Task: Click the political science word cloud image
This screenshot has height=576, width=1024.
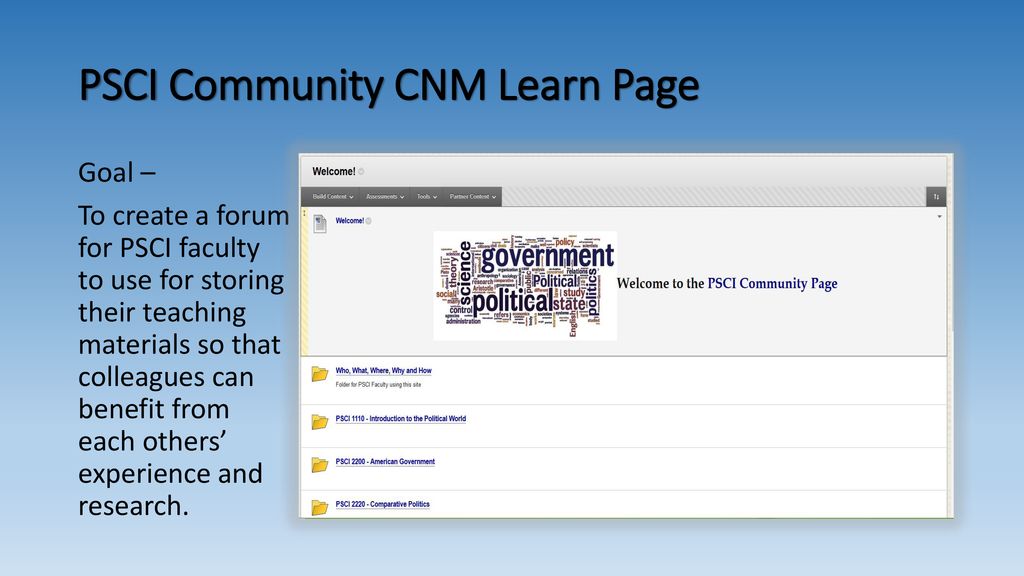Action: click(525, 285)
